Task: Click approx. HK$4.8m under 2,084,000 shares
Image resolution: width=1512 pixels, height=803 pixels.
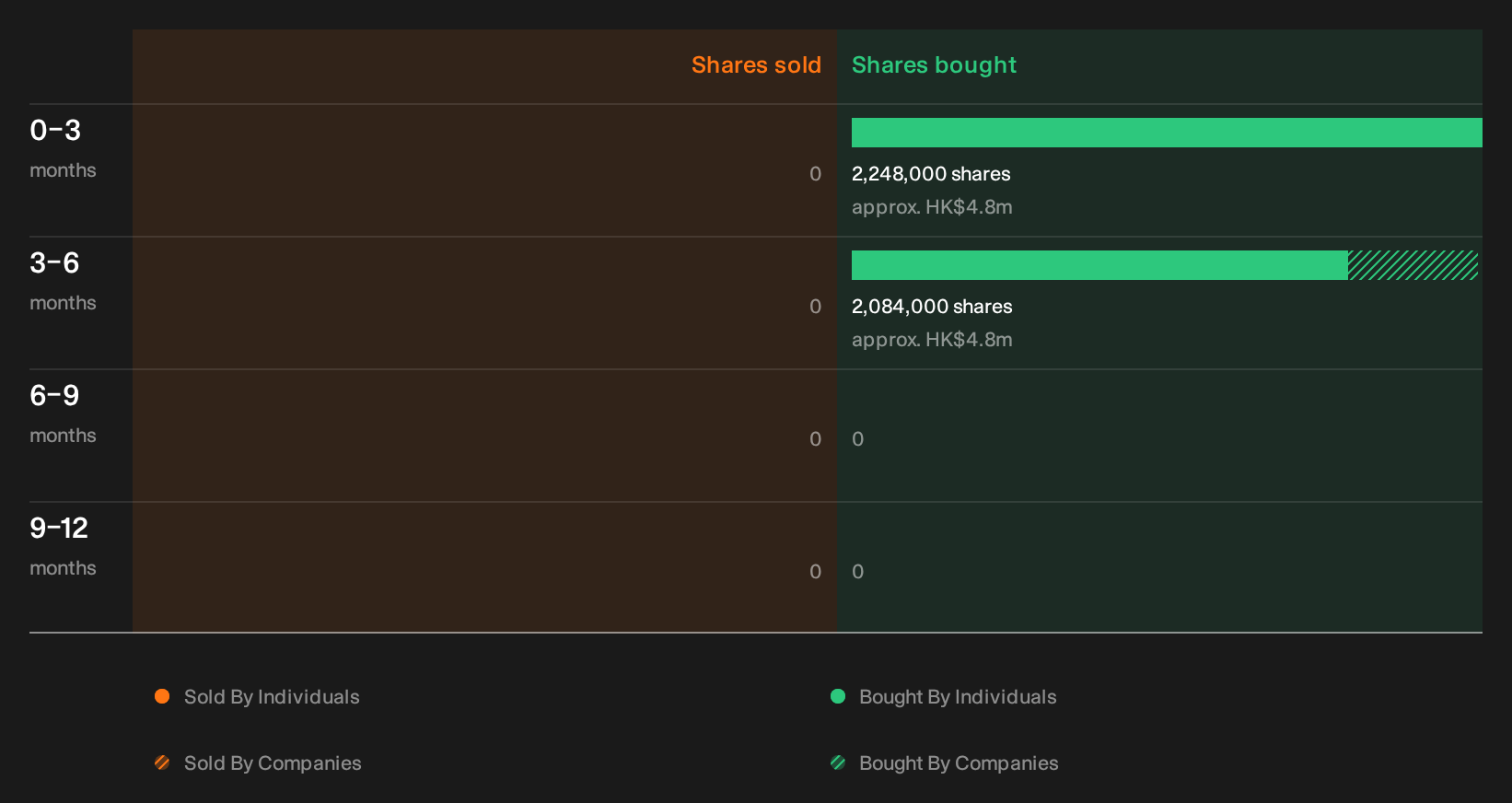Action: [x=932, y=340]
